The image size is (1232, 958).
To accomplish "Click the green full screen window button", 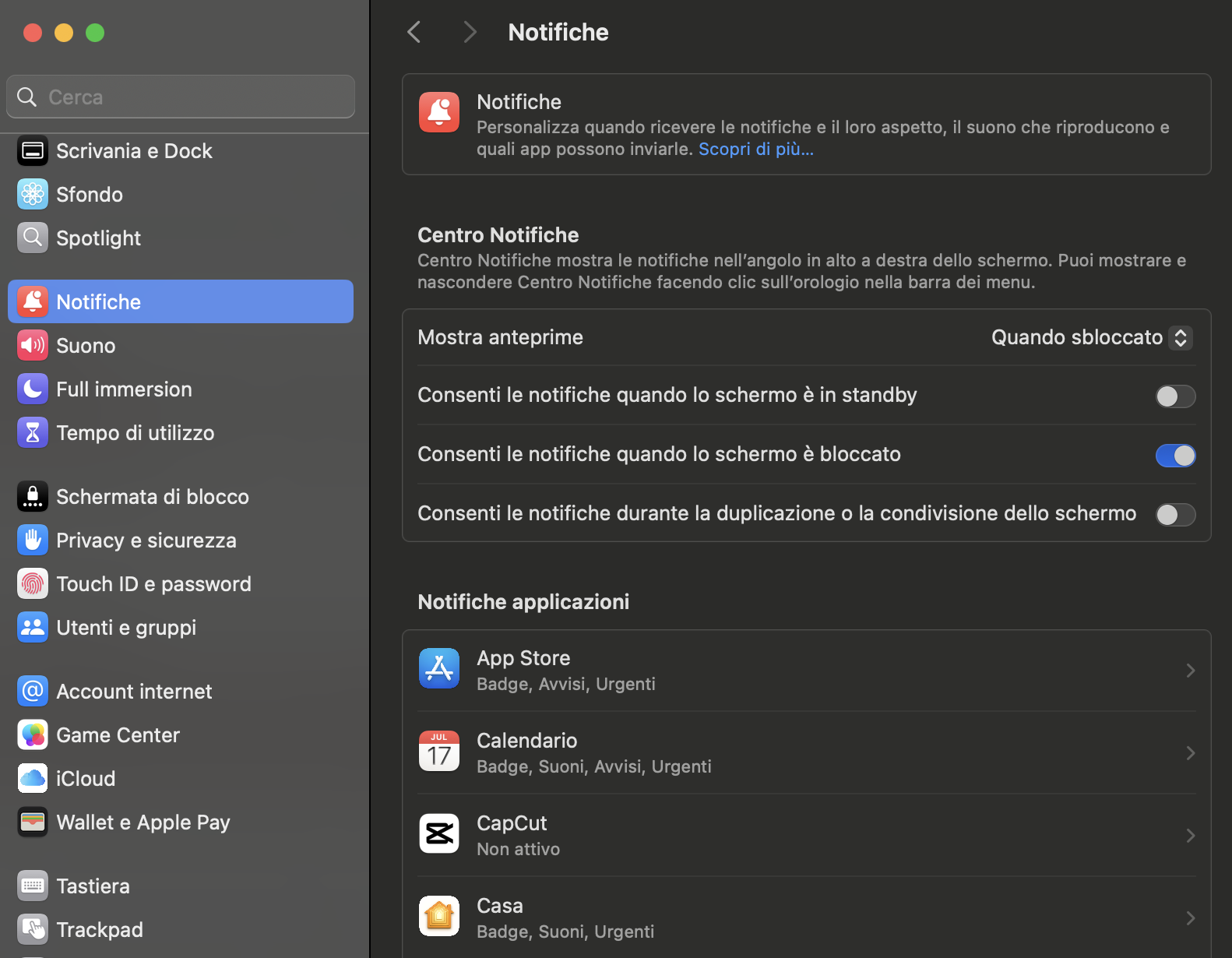I will pyautogui.click(x=95, y=33).
